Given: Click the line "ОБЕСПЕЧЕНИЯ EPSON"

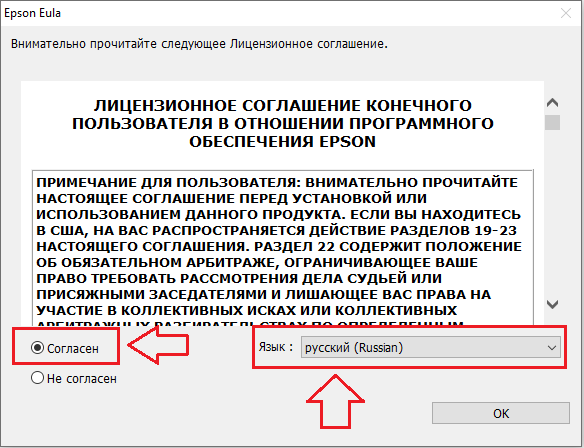Looking at the screenshot, I should [283, 142].
